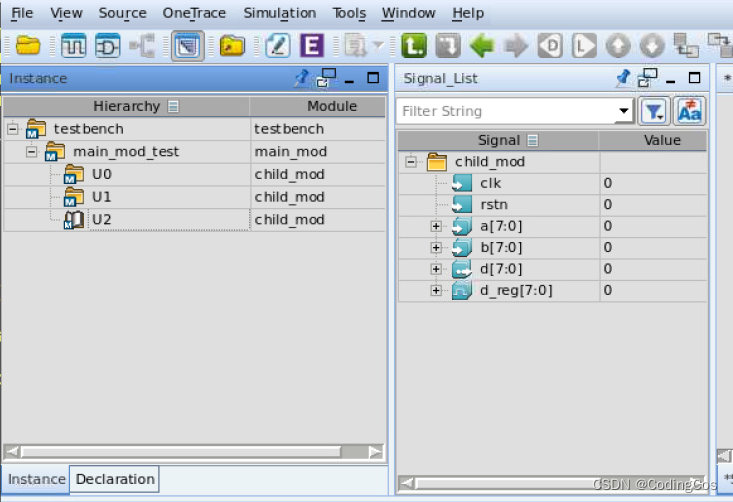Open a new waveform window
The width and height of the screenshot is (733, 502).
pos(75,45)
